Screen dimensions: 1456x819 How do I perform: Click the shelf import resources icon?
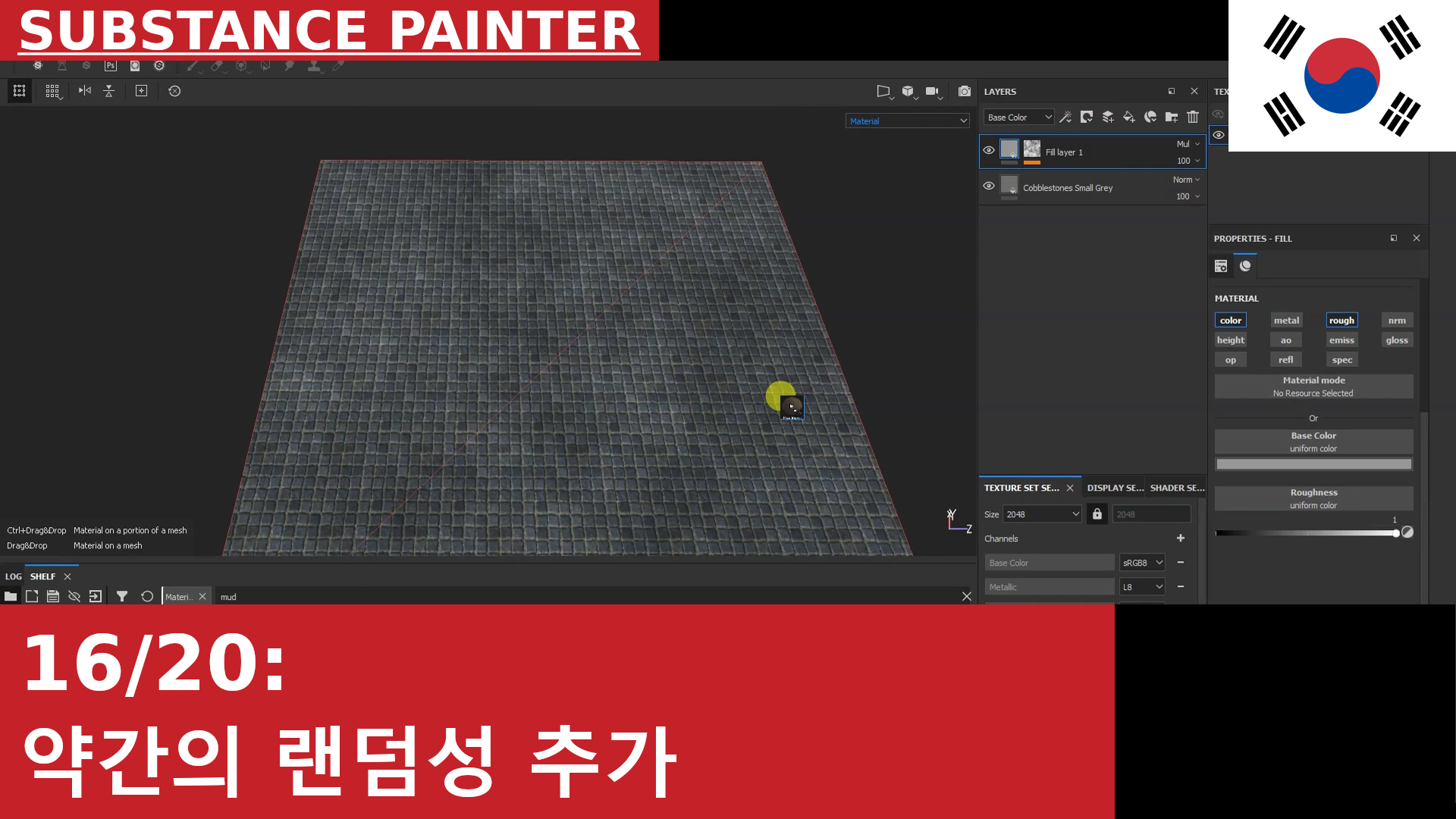pos(96,597)
